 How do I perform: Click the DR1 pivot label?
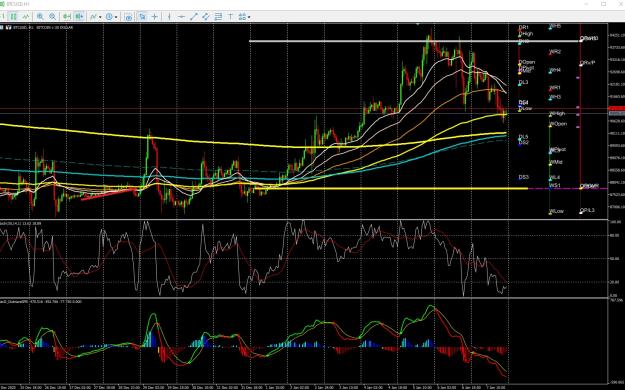pos(524,28)
